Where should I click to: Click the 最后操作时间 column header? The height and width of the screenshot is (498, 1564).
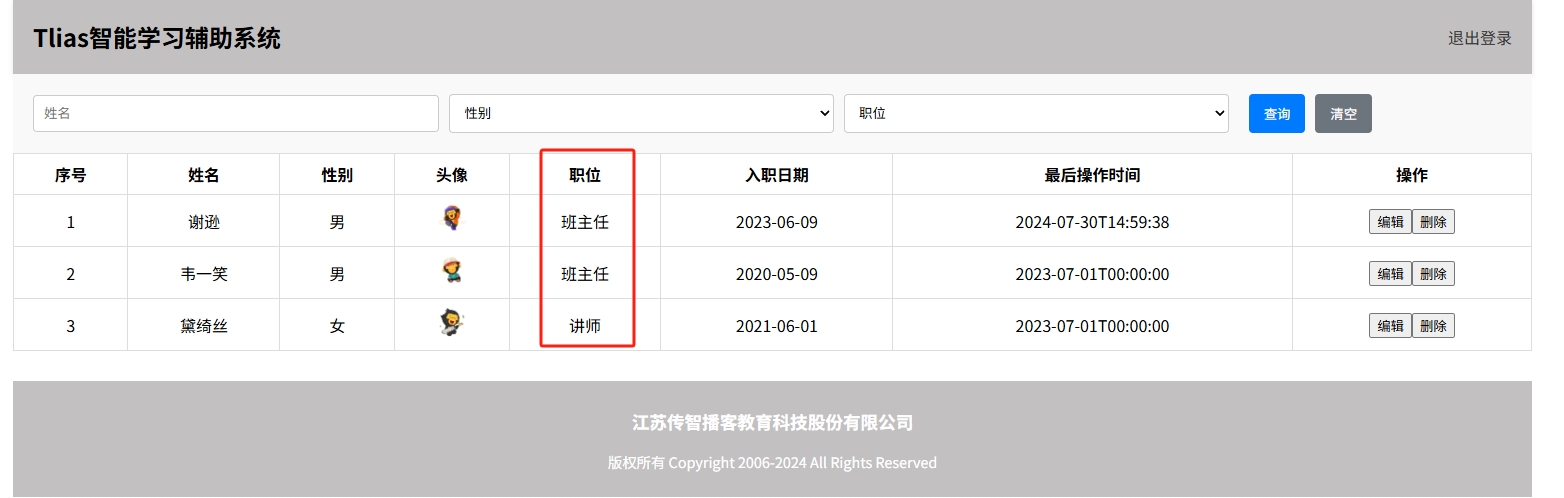click(1092, 175)
